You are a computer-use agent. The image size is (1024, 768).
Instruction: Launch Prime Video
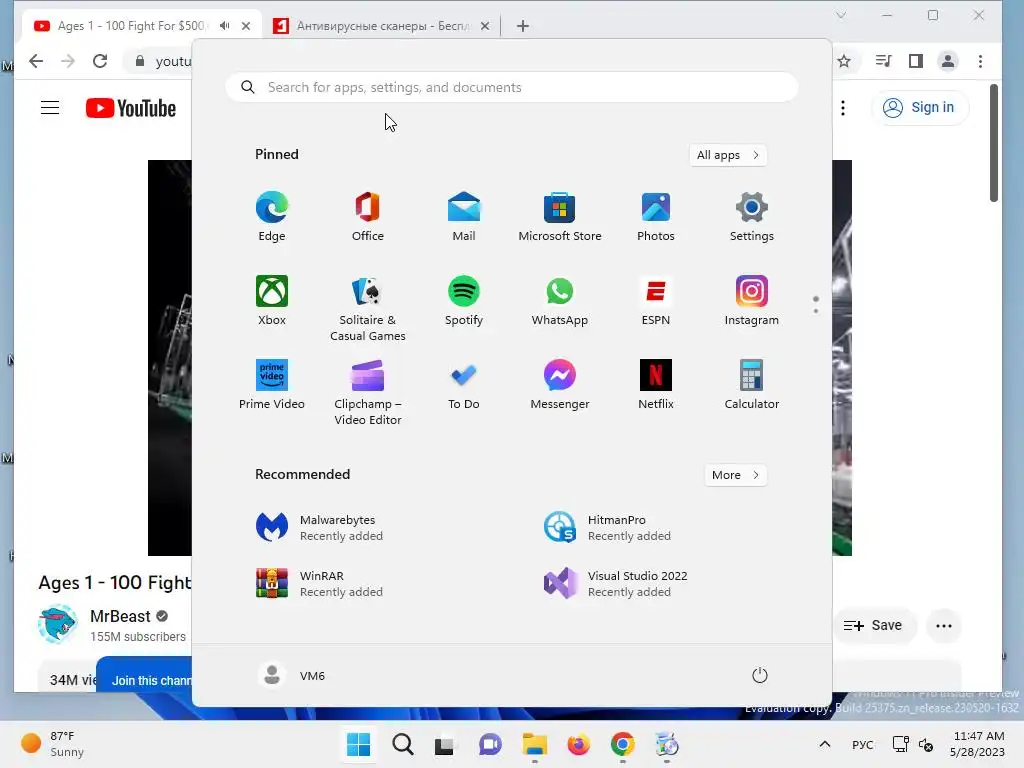pos(272,384)
